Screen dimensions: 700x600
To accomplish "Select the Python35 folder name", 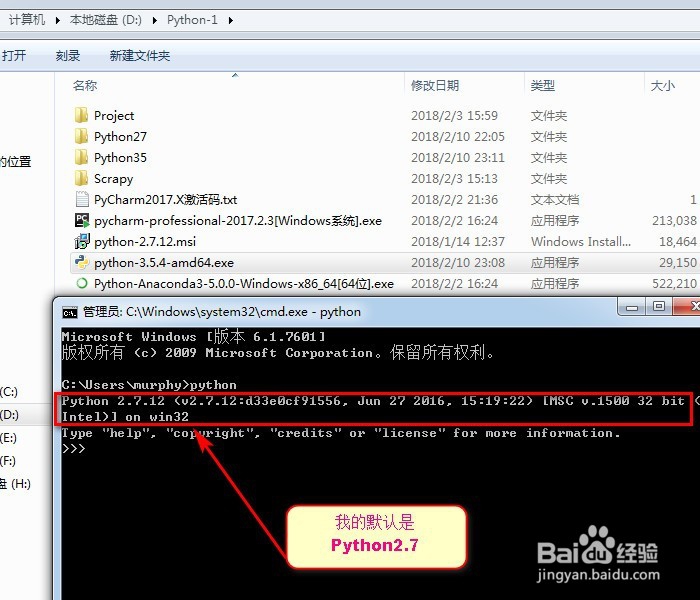I will pyautogui.click(x=120, y=158).
